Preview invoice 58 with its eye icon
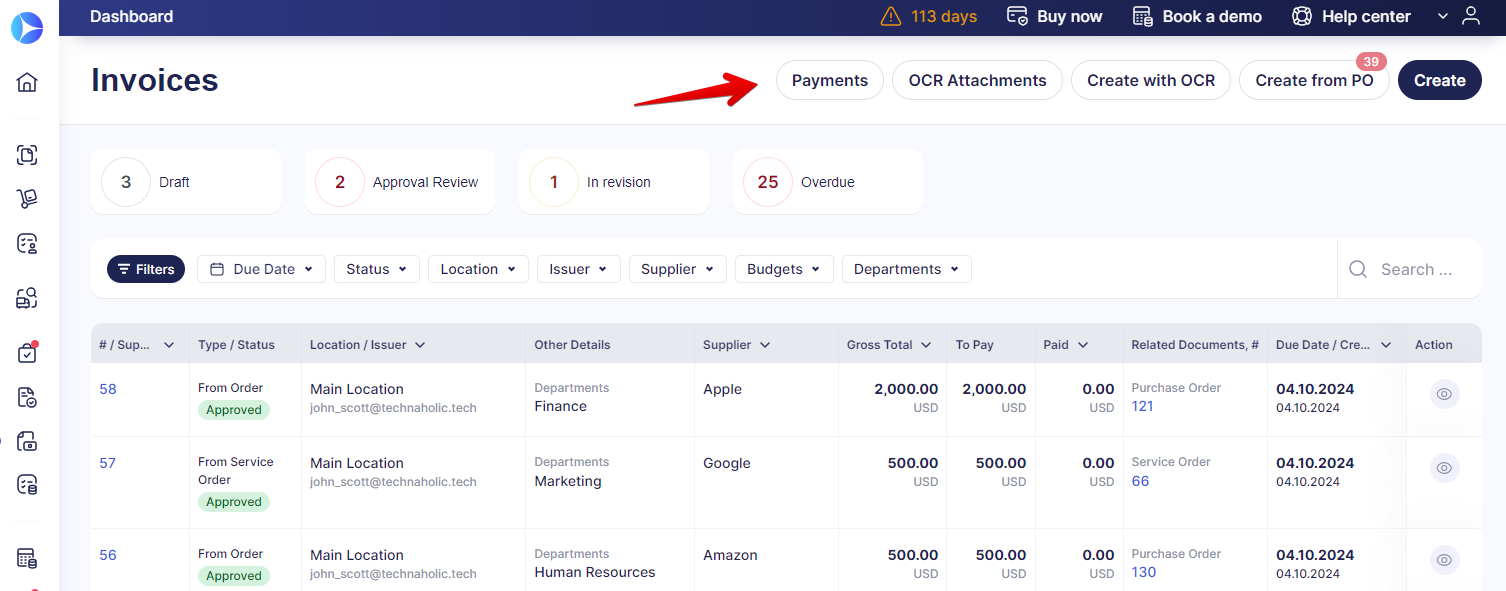 [1443, 394]
